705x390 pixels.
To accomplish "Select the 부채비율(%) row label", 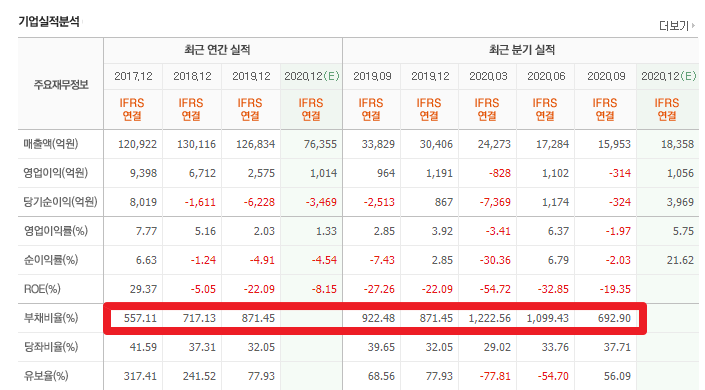I will (51, 318).
